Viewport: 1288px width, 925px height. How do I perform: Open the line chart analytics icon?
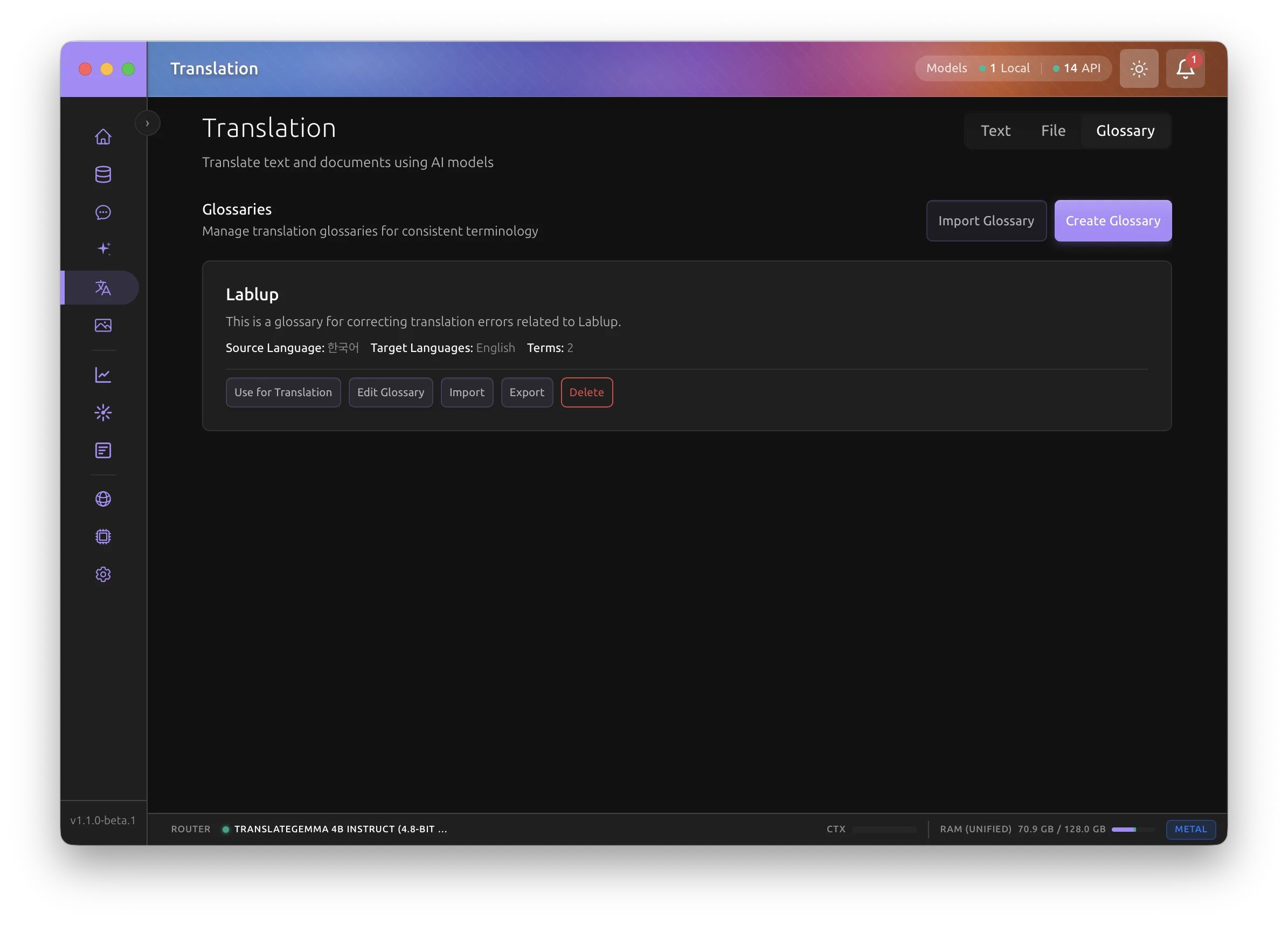tap(103, 375)
